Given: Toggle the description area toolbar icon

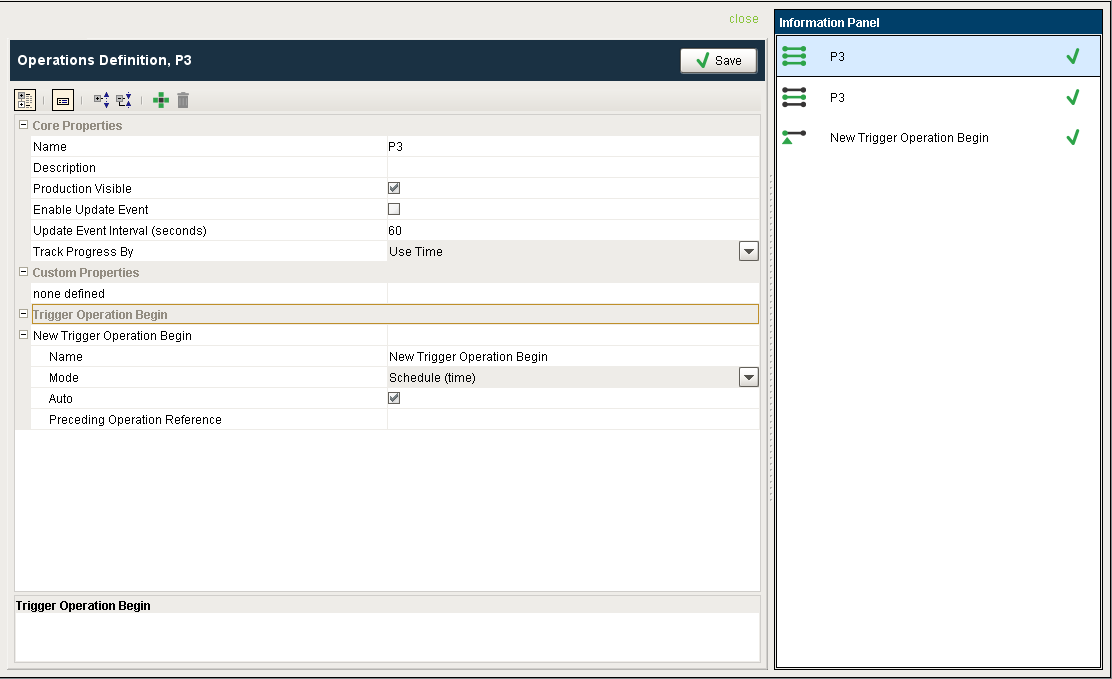Looking at the screenshot, I should pos(63,100).
